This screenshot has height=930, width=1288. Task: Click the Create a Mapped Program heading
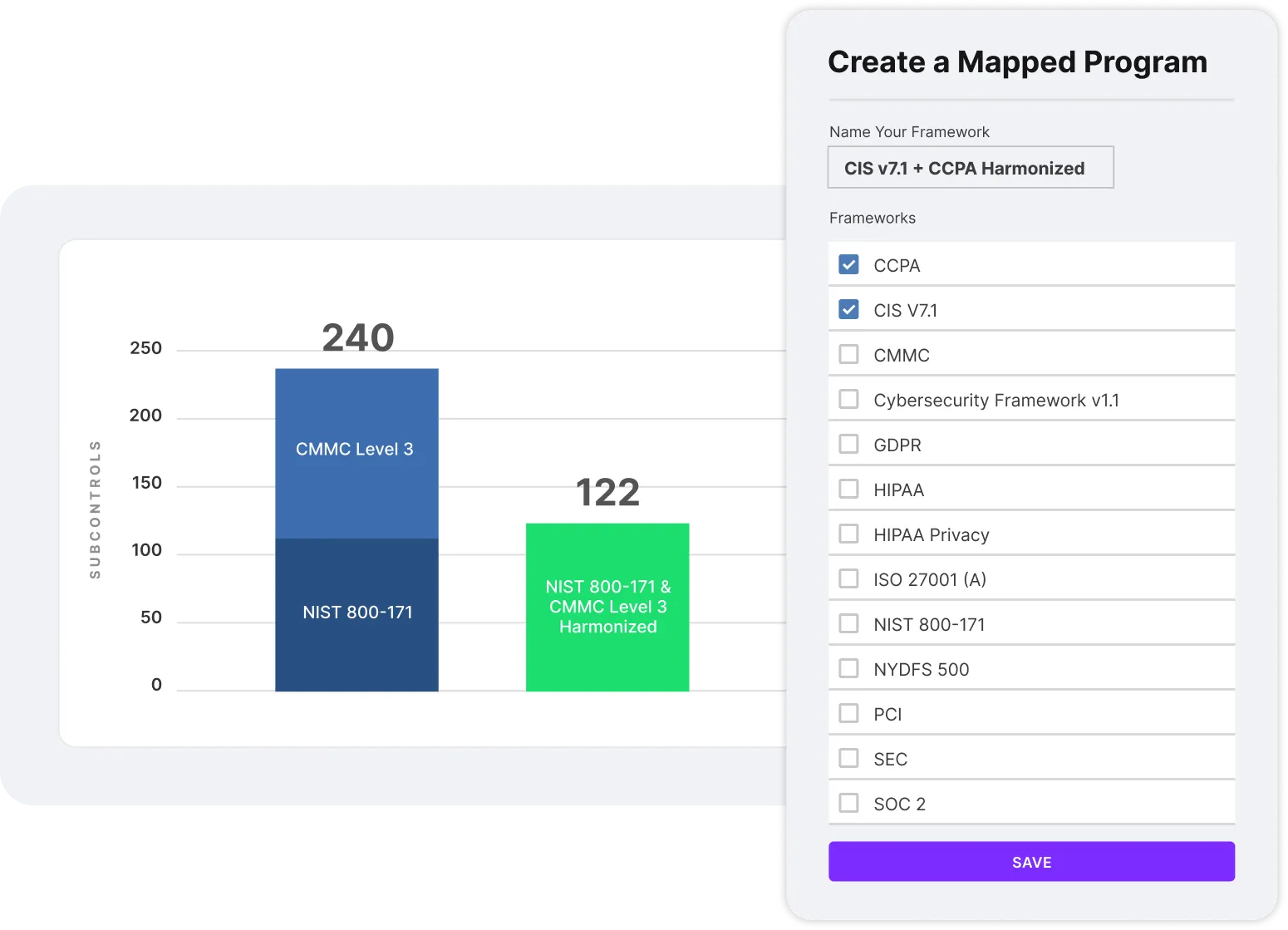click(1017, 62)
